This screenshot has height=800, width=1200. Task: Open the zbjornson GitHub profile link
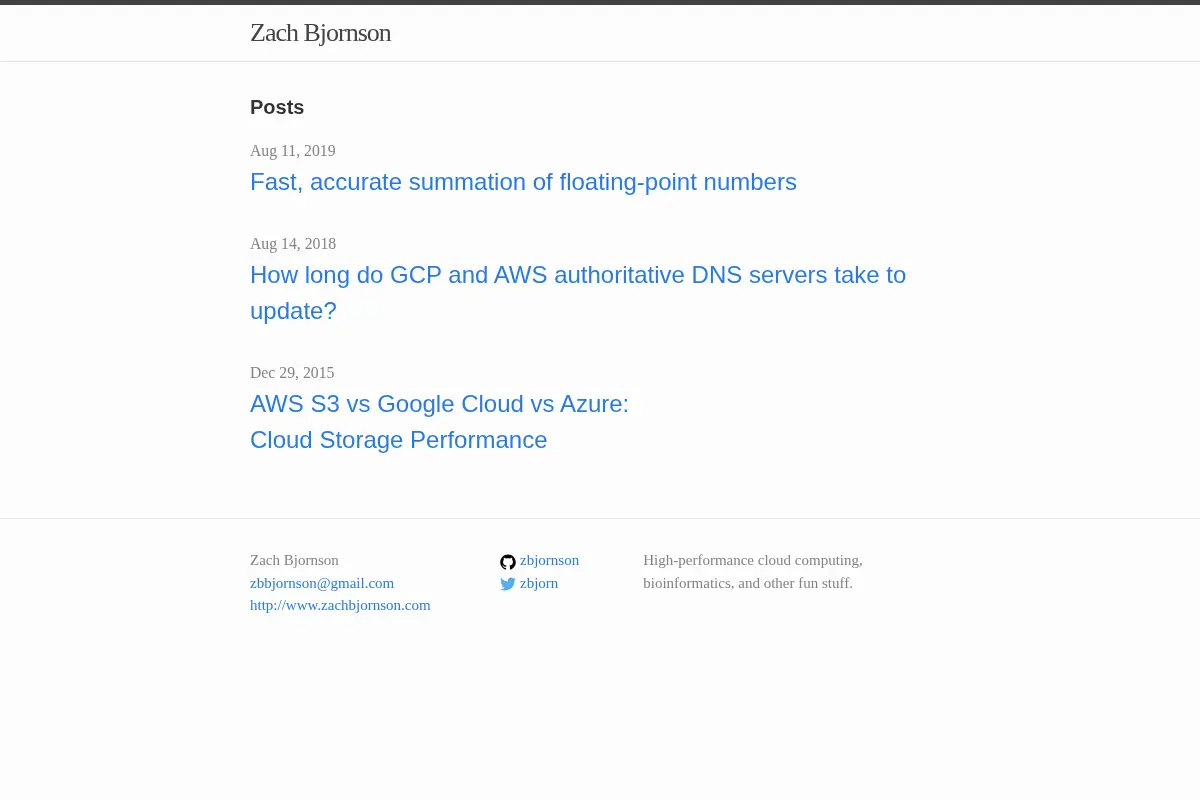pyautogui.click(x=549, y=560)
